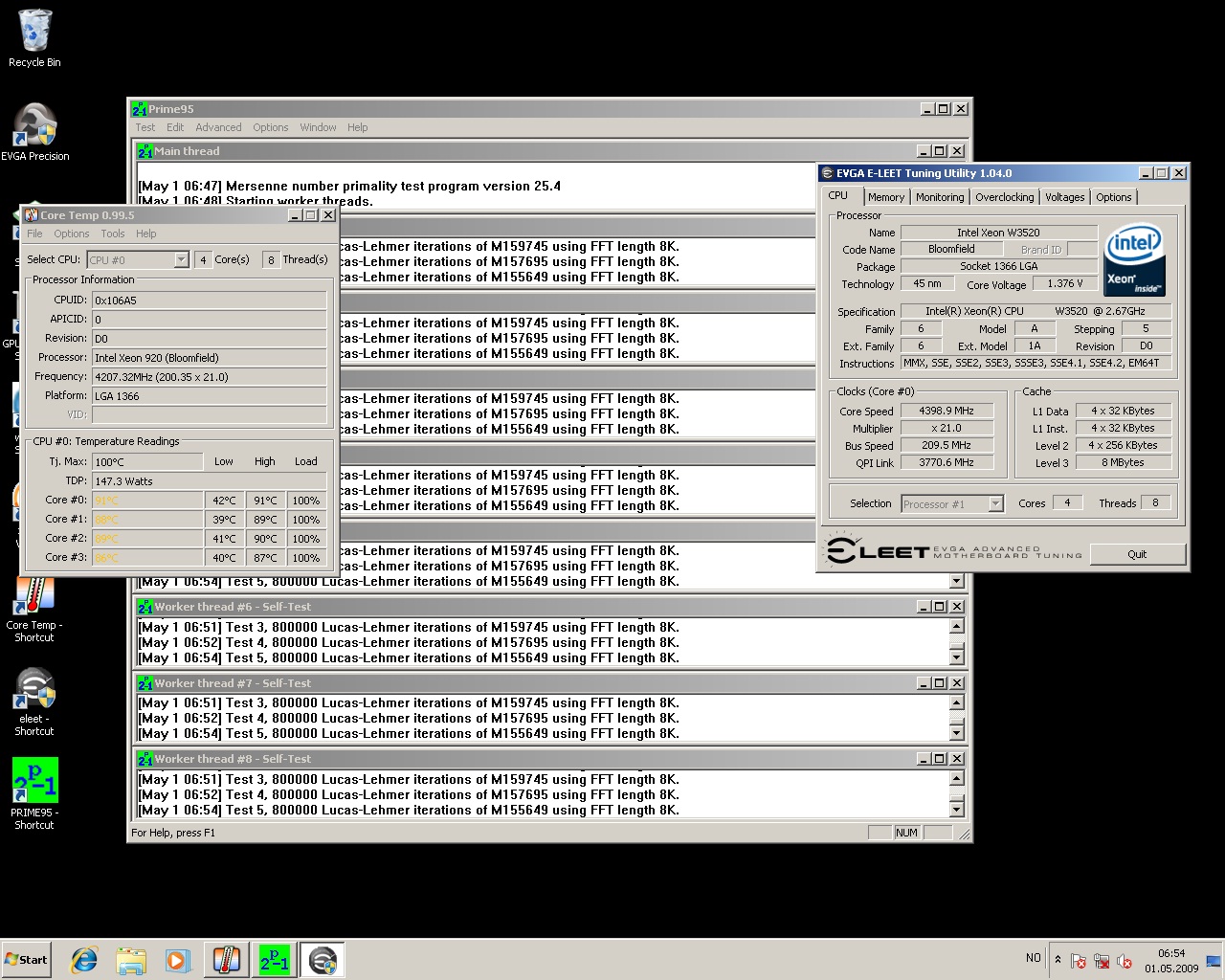Open the eleet desktop shortcut
Image resolution: width=1225 pixels, height=980 pixels.
click(34, 702)
